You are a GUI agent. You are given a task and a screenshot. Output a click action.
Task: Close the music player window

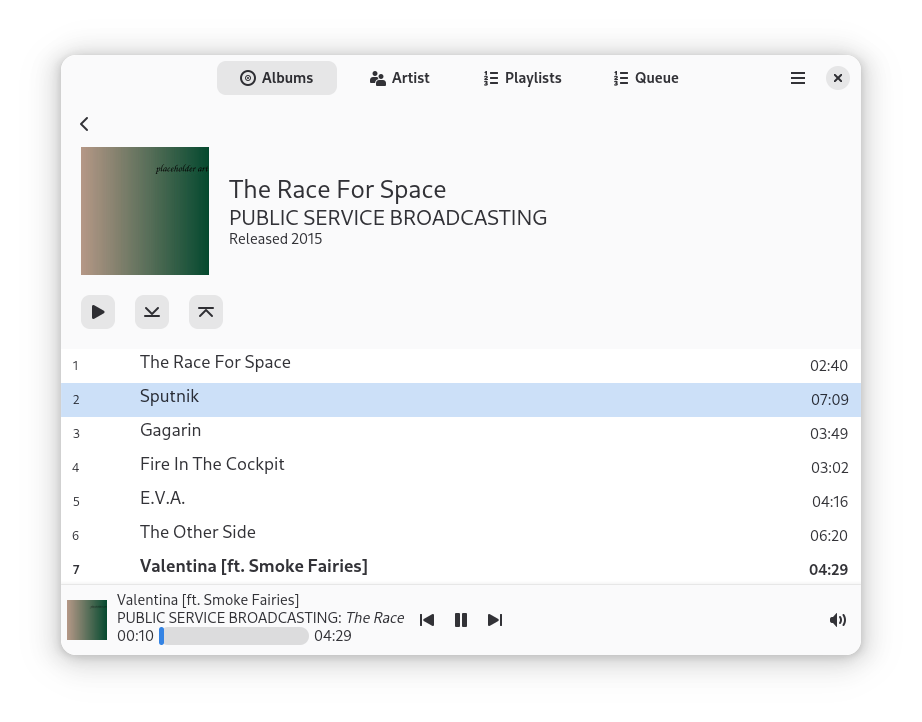point(837,78)
